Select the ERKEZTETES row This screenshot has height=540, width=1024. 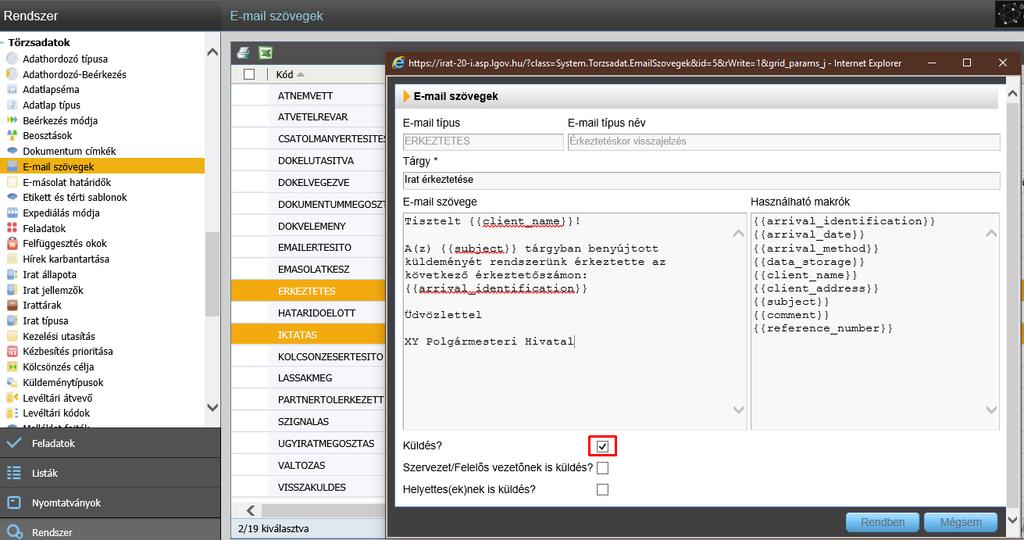308,291
